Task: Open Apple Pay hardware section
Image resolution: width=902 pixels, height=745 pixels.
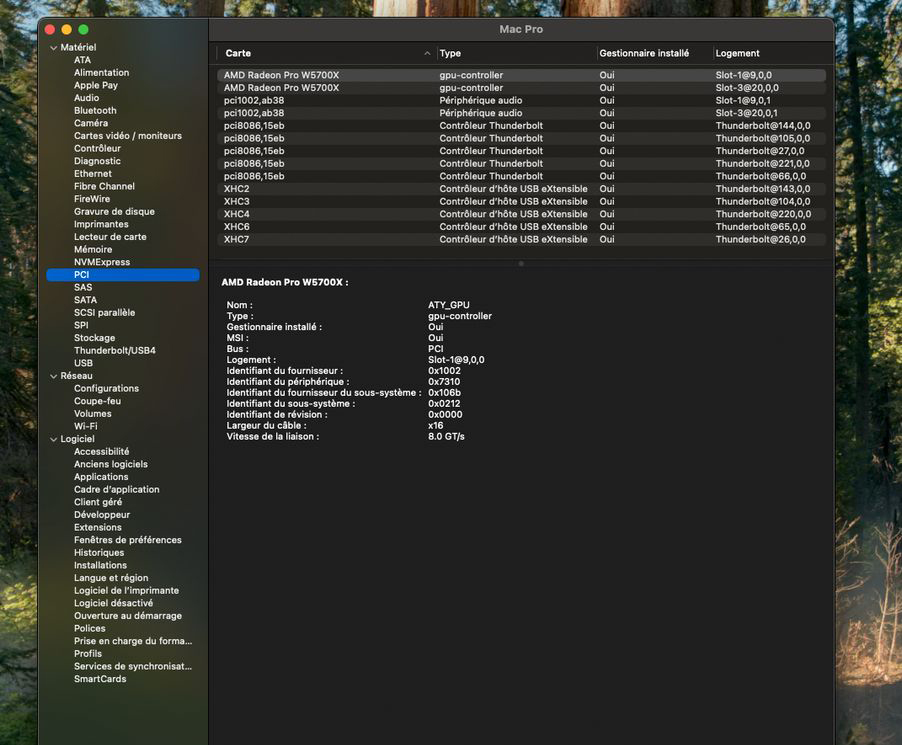Action: (95, 85)
